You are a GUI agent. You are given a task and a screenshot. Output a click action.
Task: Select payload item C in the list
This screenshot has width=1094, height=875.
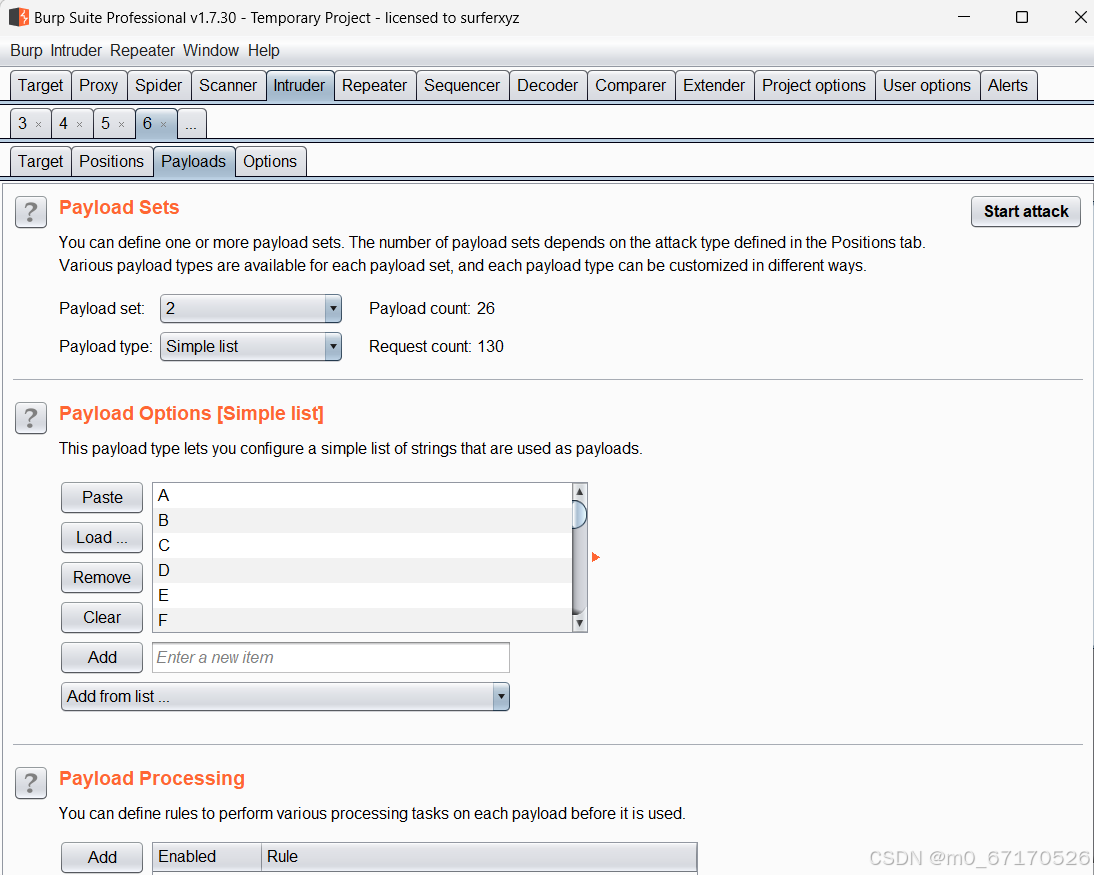tap(362, 546)
